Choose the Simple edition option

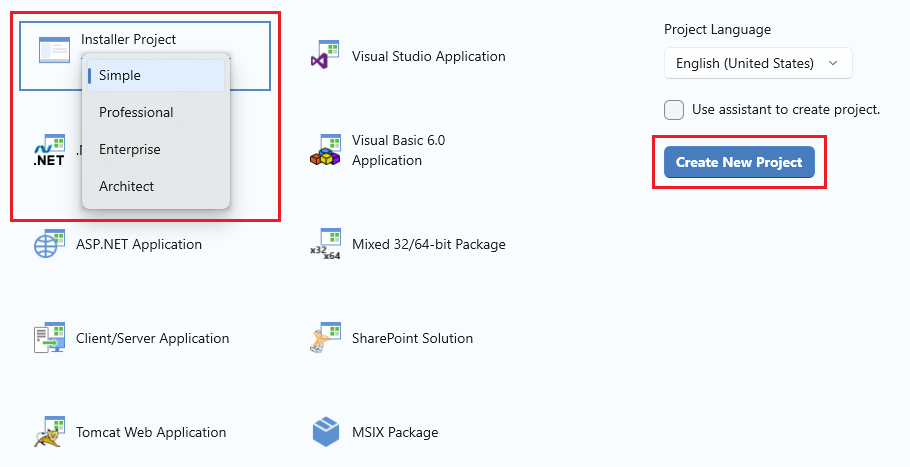pos(156,75)
